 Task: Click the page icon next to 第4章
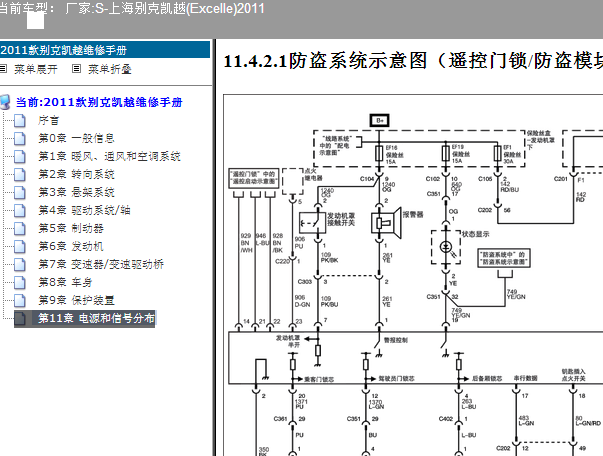click(x=20, y=211)
